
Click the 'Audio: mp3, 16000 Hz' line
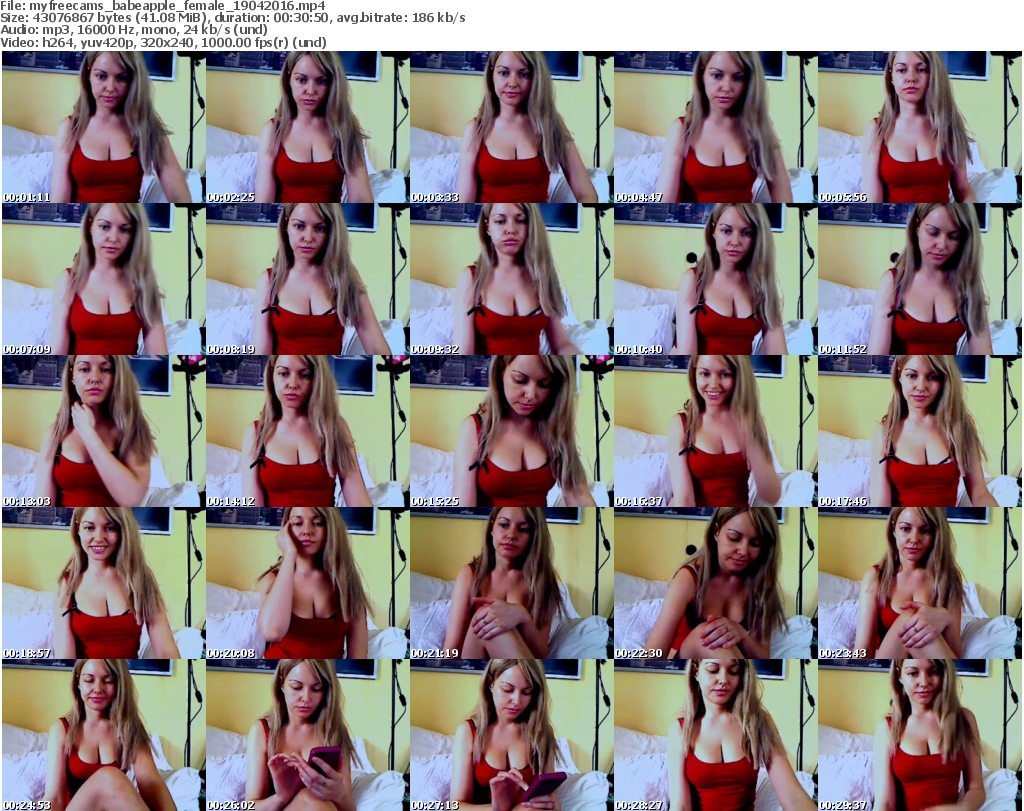pos(134,30)
